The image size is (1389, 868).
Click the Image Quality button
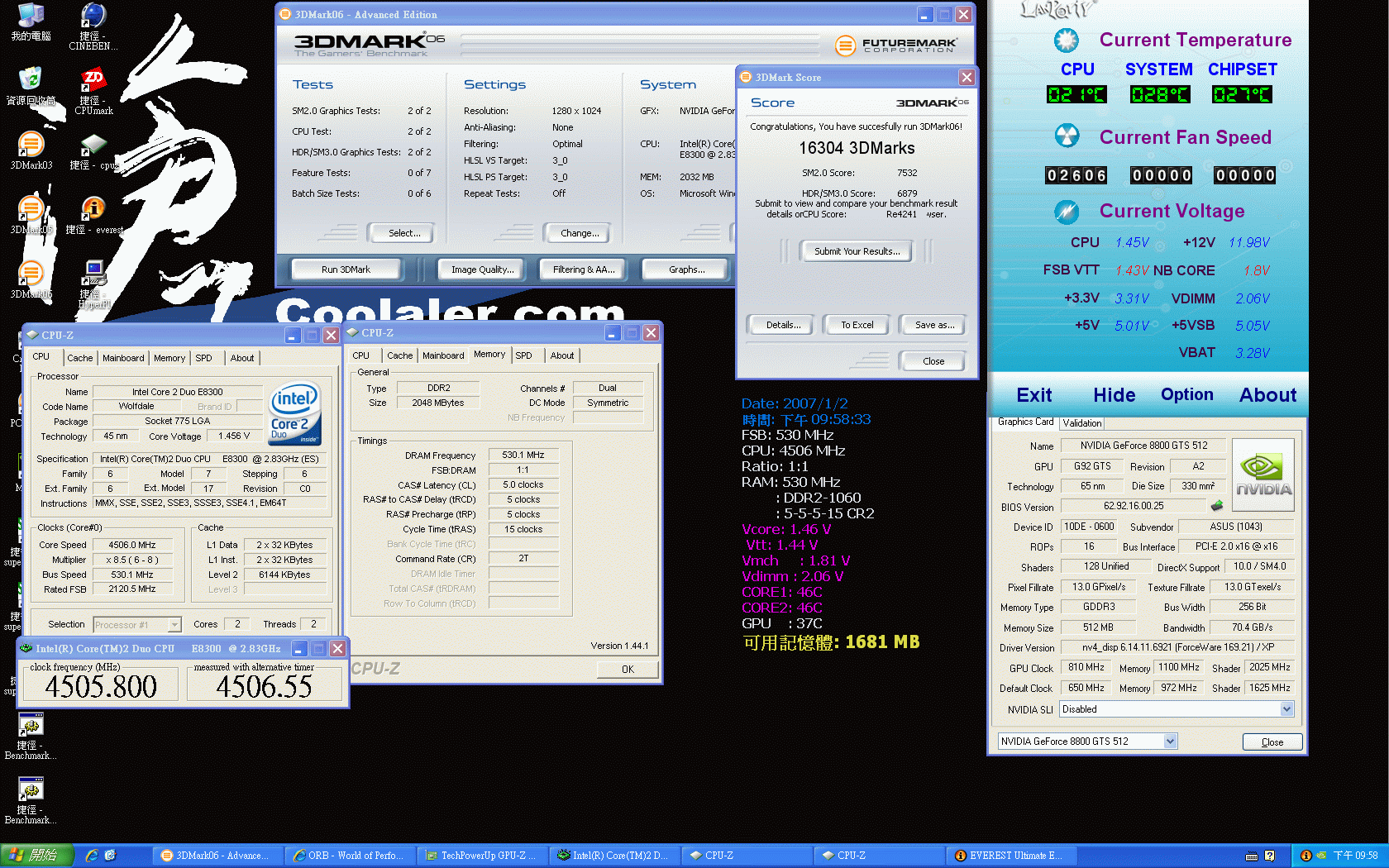pos(483,269)
